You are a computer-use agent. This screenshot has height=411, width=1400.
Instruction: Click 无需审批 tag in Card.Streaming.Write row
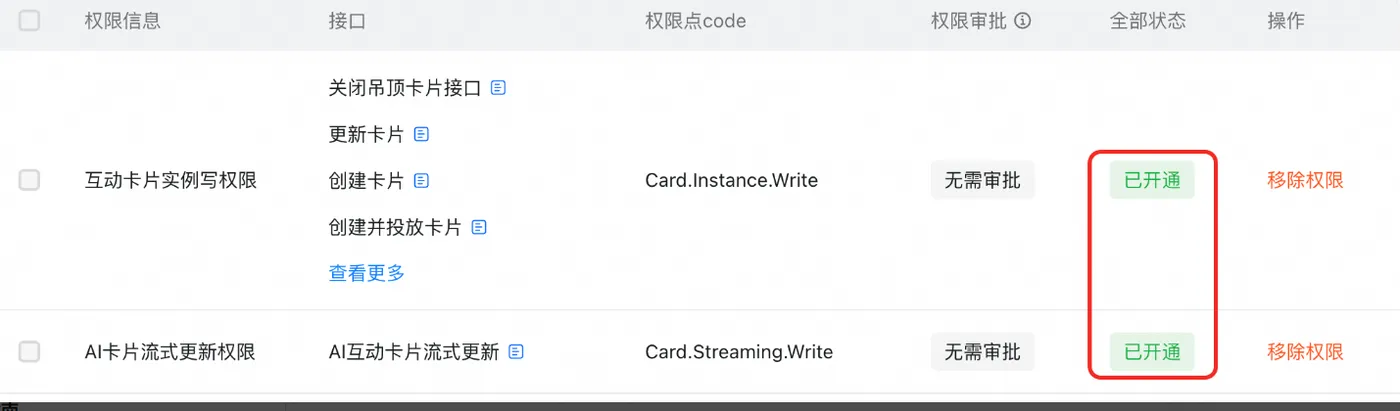(982, 352)
